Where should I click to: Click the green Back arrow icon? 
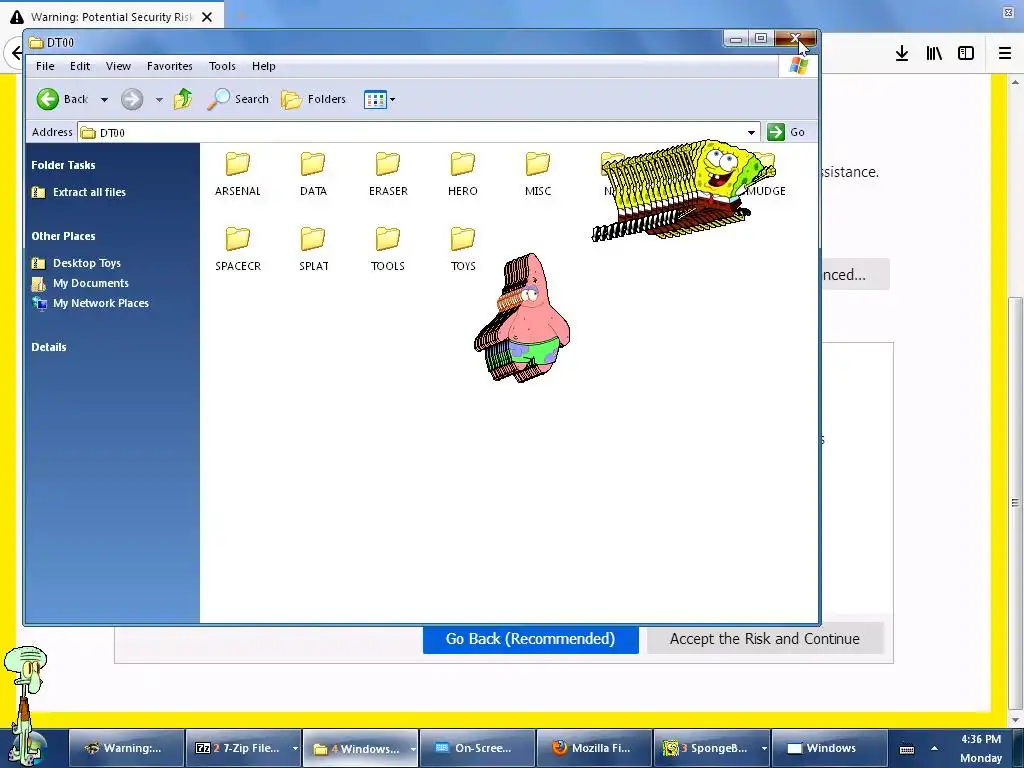coord(48,99)
